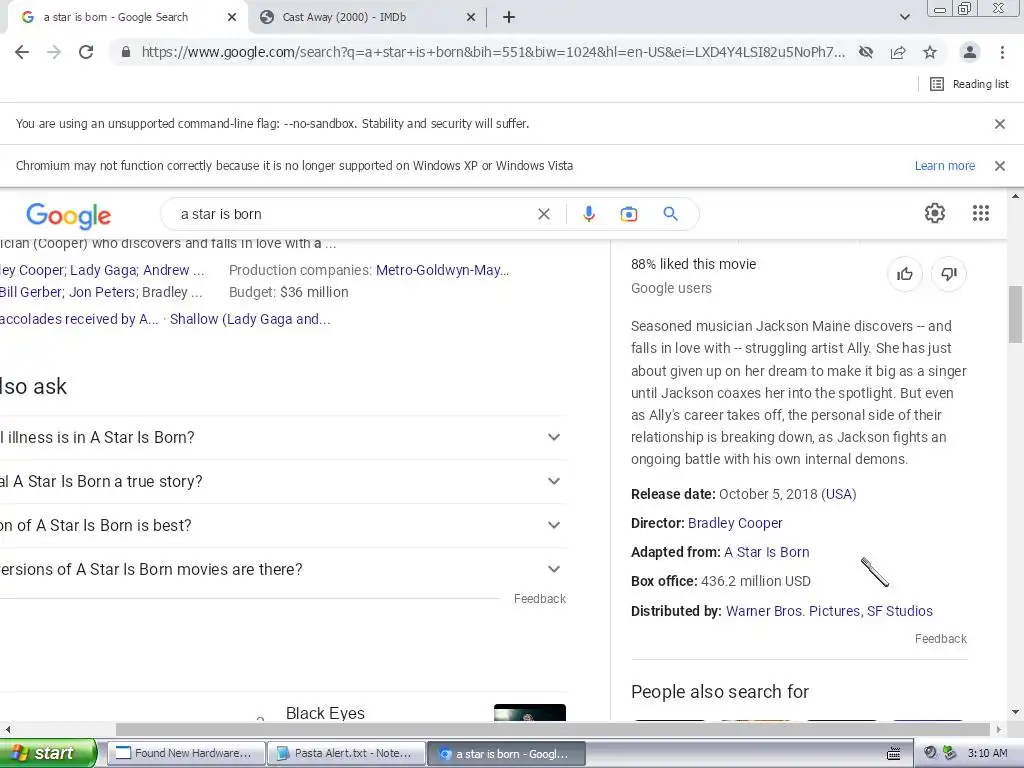Close the a star is born tab
The width and height of the screenshot is (1024, 768).
tap(232, 18)
